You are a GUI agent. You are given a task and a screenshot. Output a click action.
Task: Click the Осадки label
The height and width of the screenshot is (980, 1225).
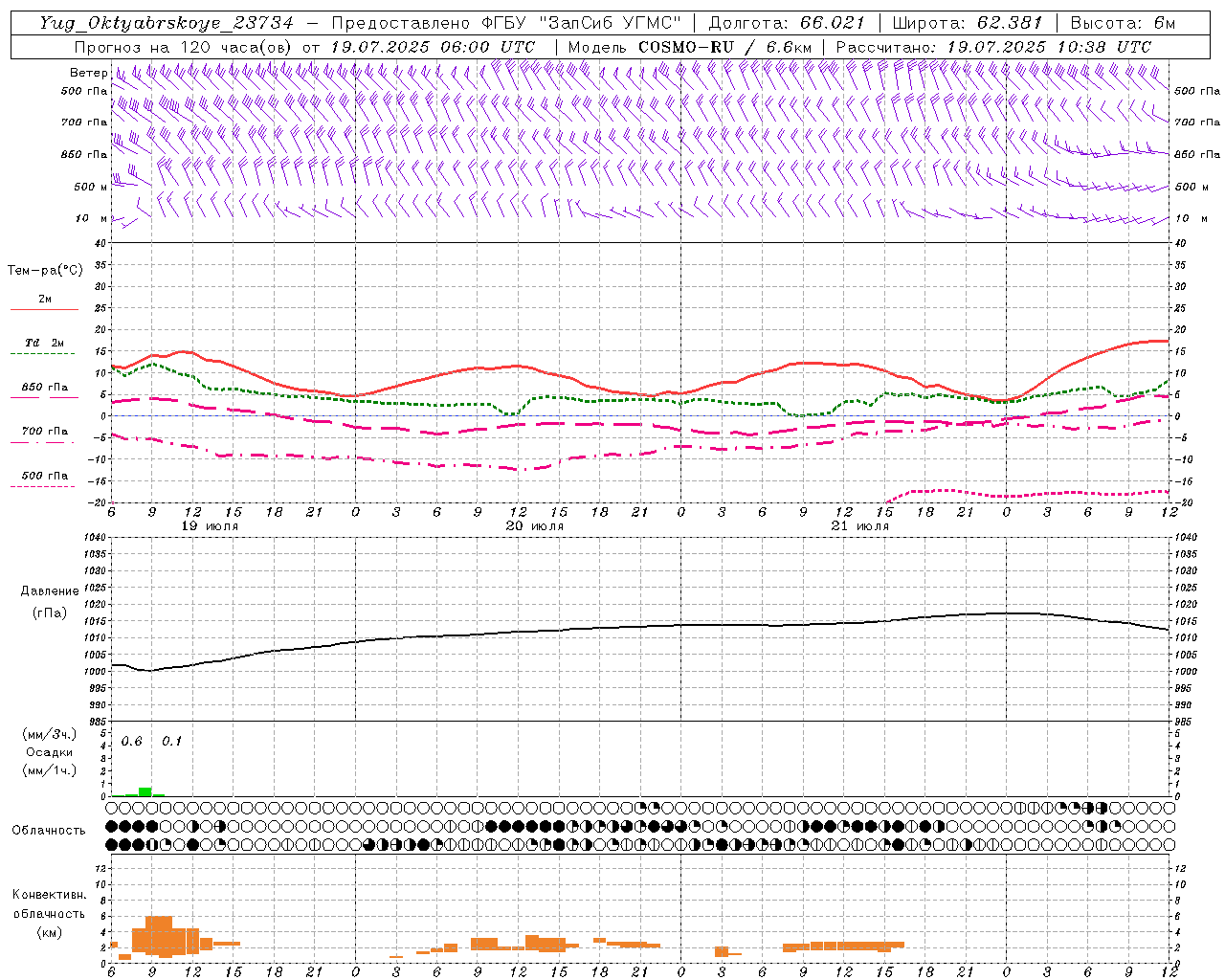50,752
